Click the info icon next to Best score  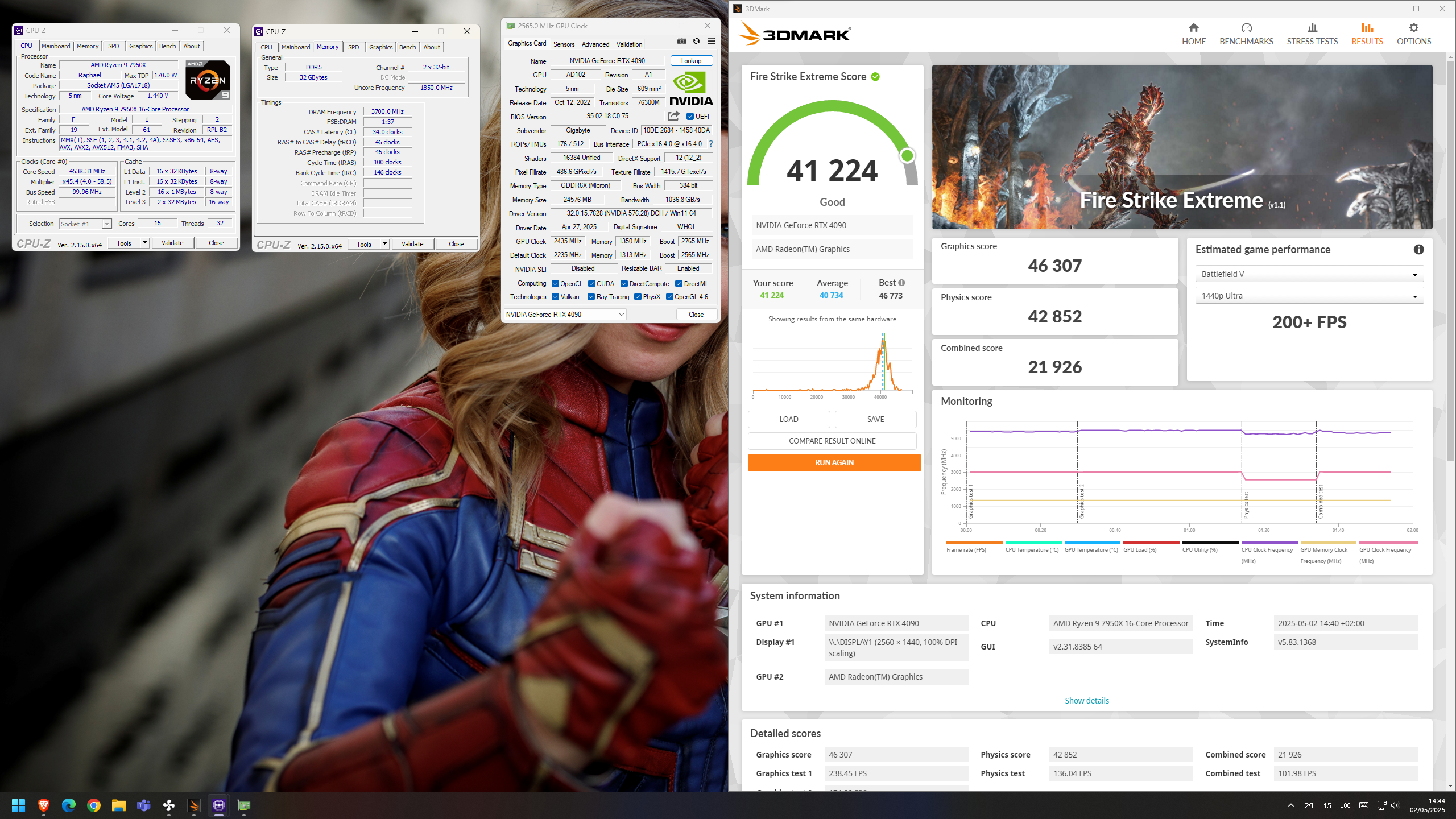901,283
